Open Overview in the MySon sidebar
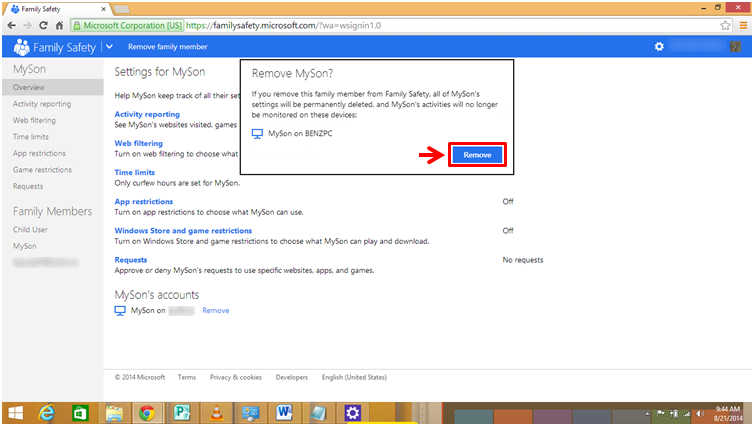 pos(52,87)
